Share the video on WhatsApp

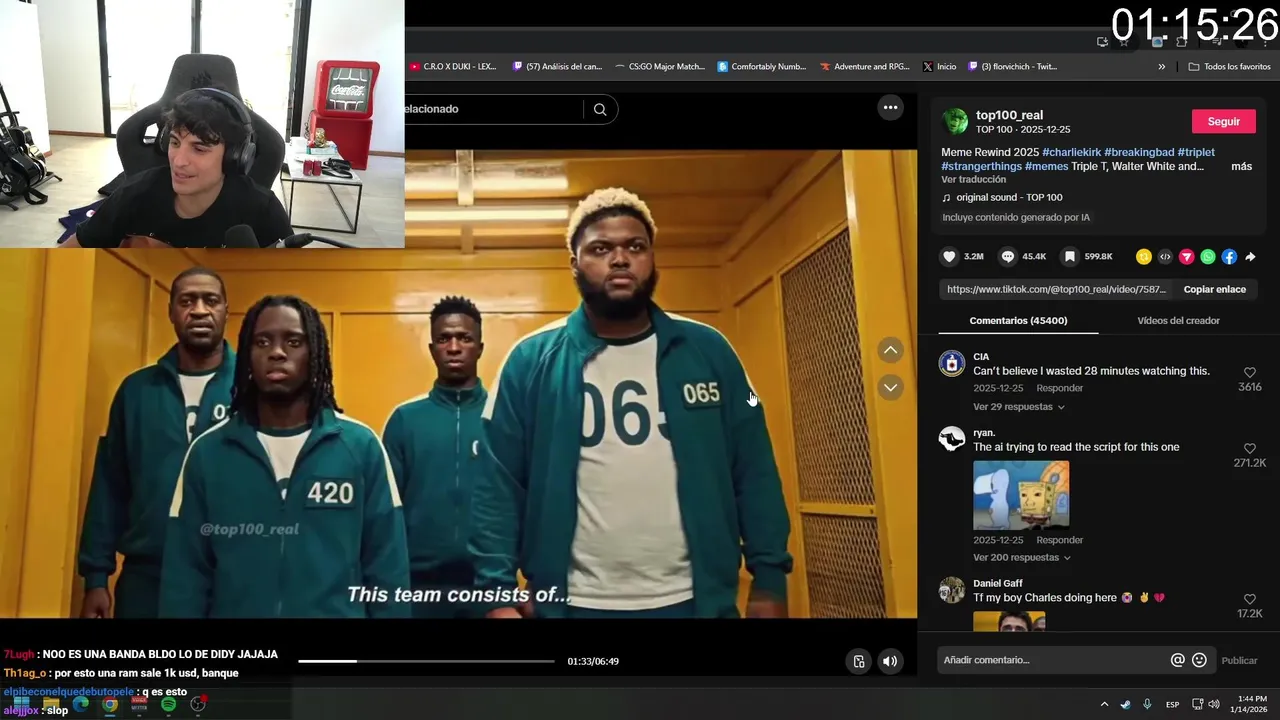(1208, 257)
